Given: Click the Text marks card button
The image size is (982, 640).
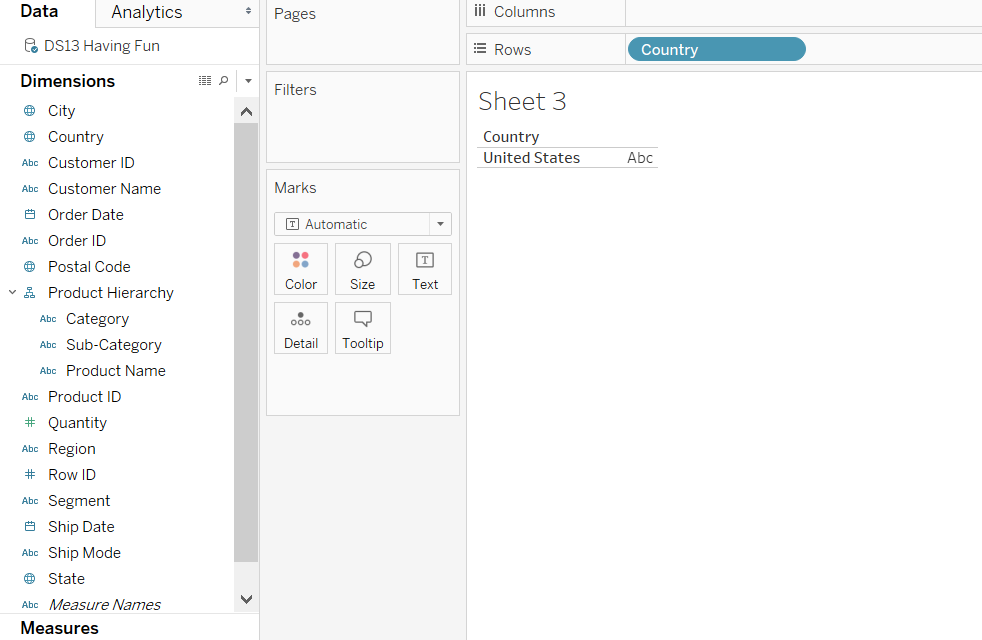Looking at the screenshot, I should [425, 269].
